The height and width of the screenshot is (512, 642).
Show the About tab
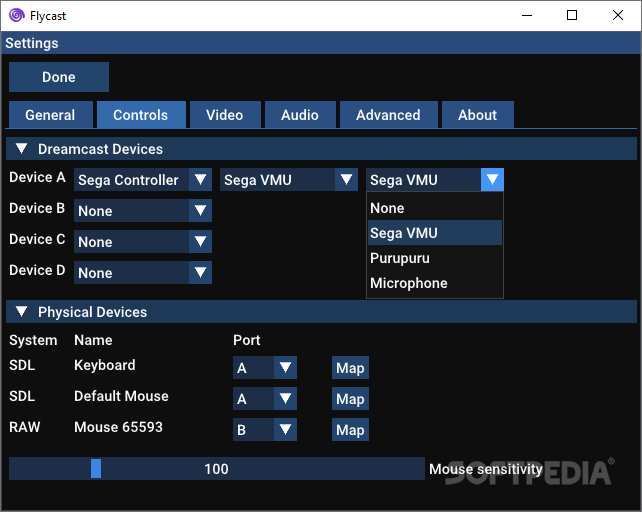477,115
